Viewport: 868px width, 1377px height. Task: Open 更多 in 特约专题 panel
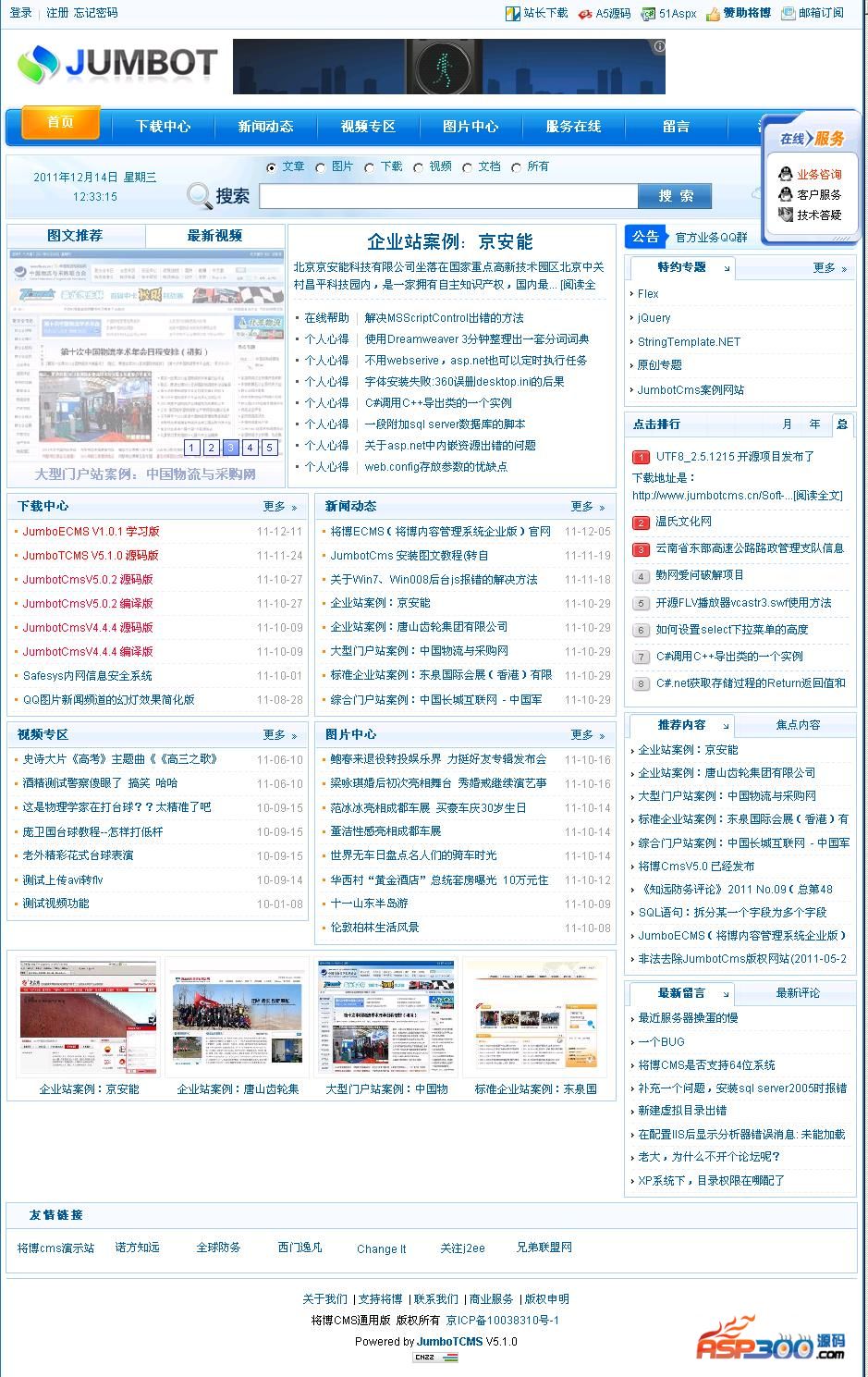point(830,268)
